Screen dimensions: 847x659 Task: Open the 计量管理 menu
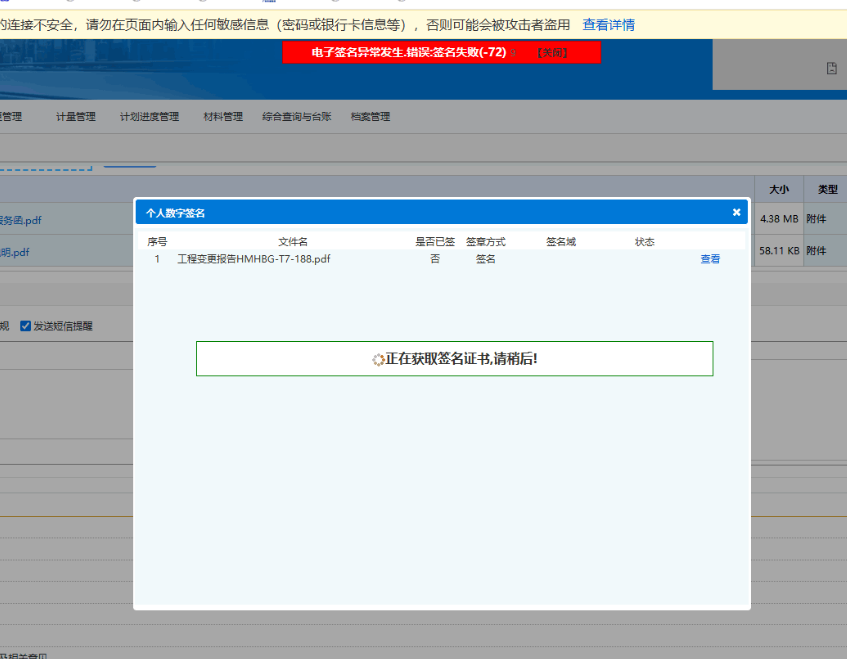(x=76, y=117)
